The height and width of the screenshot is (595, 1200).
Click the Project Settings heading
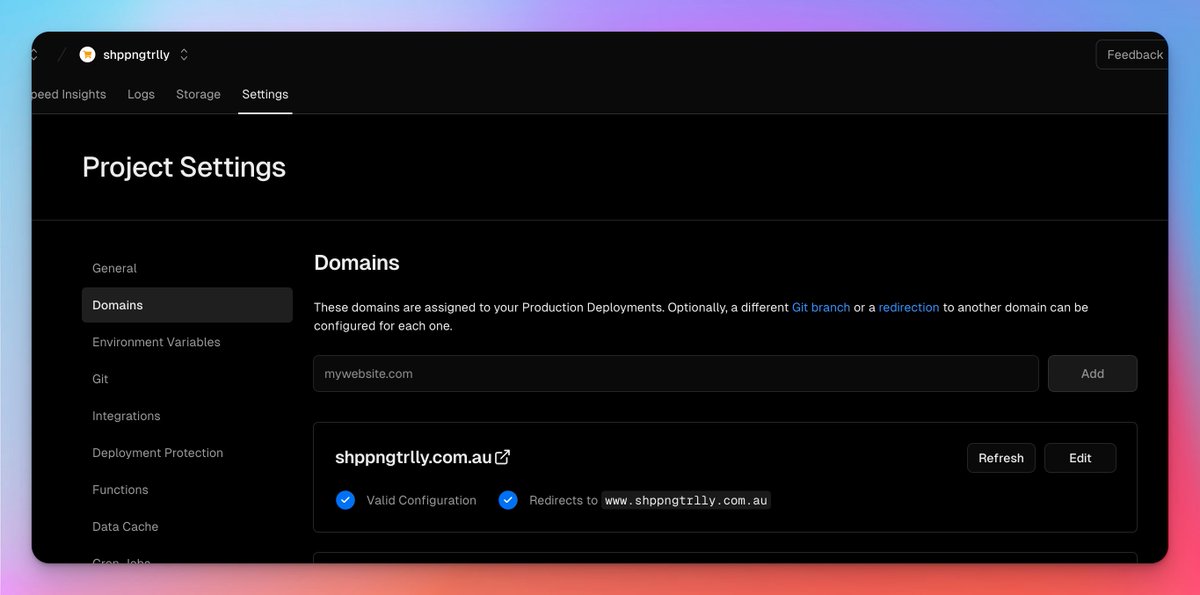coord(184,167)
